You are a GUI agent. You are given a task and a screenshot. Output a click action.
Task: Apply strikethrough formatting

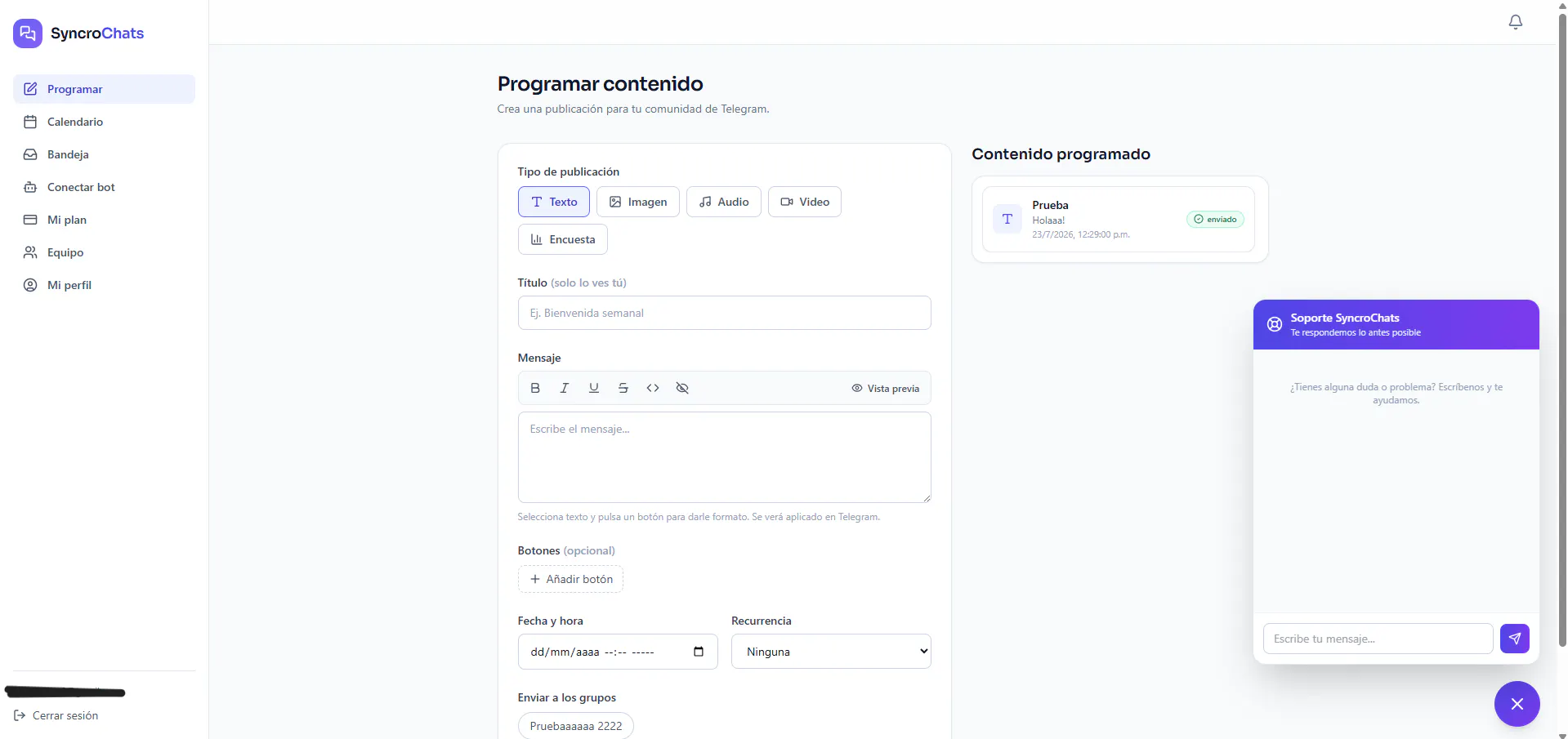point(623,388)
